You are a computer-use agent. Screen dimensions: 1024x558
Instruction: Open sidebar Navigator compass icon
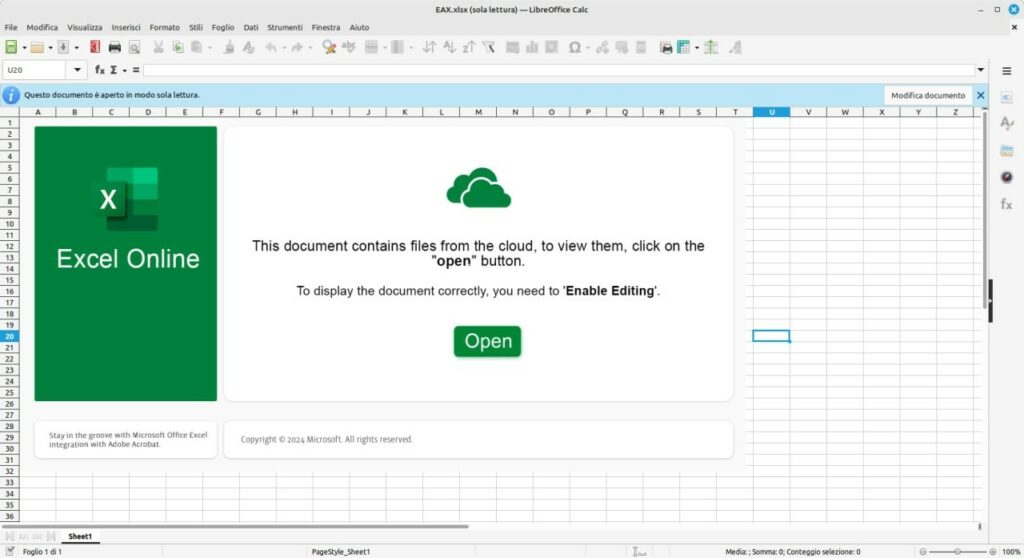pos(1007,177)
